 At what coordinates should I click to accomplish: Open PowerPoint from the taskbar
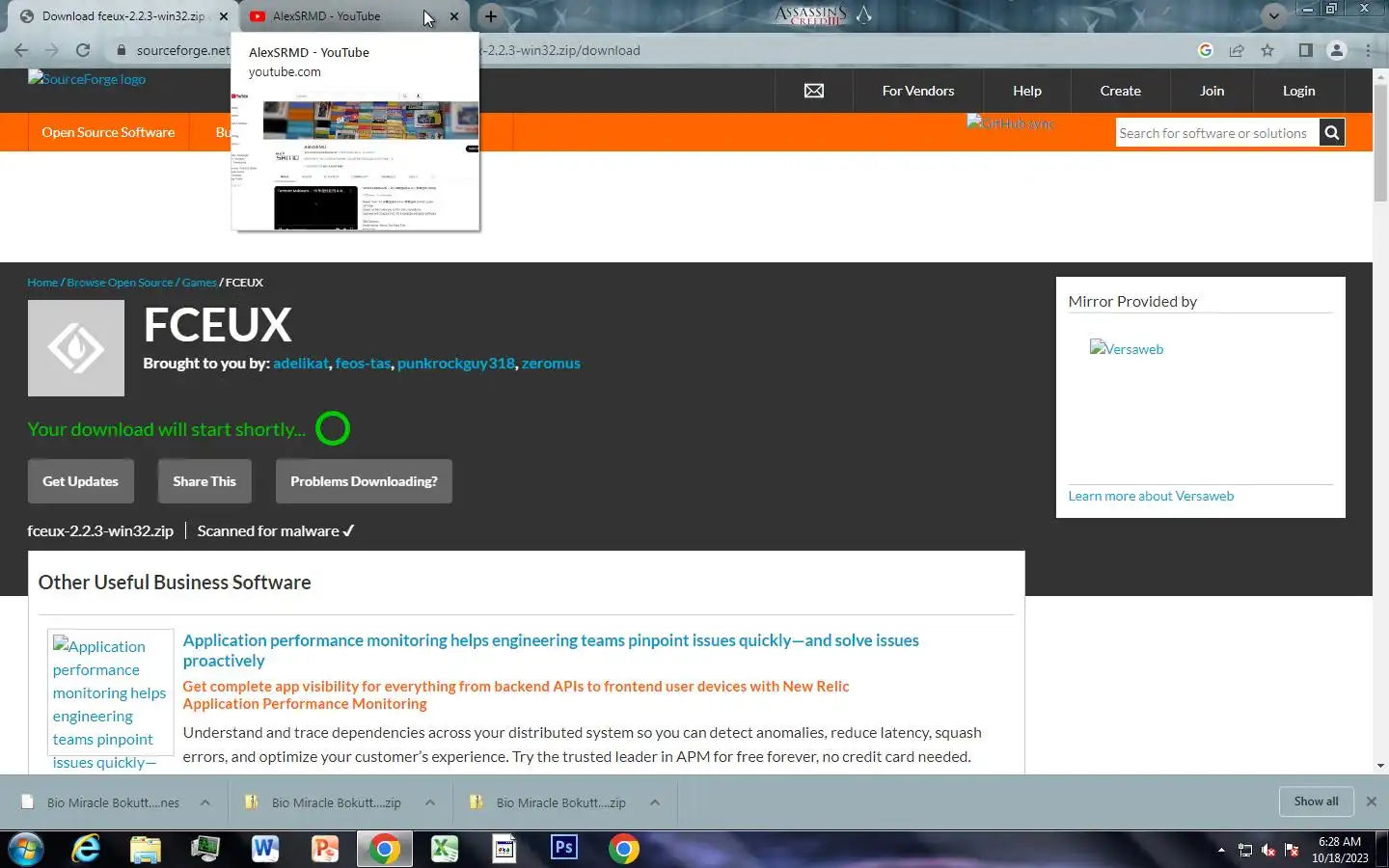[325, 849]
